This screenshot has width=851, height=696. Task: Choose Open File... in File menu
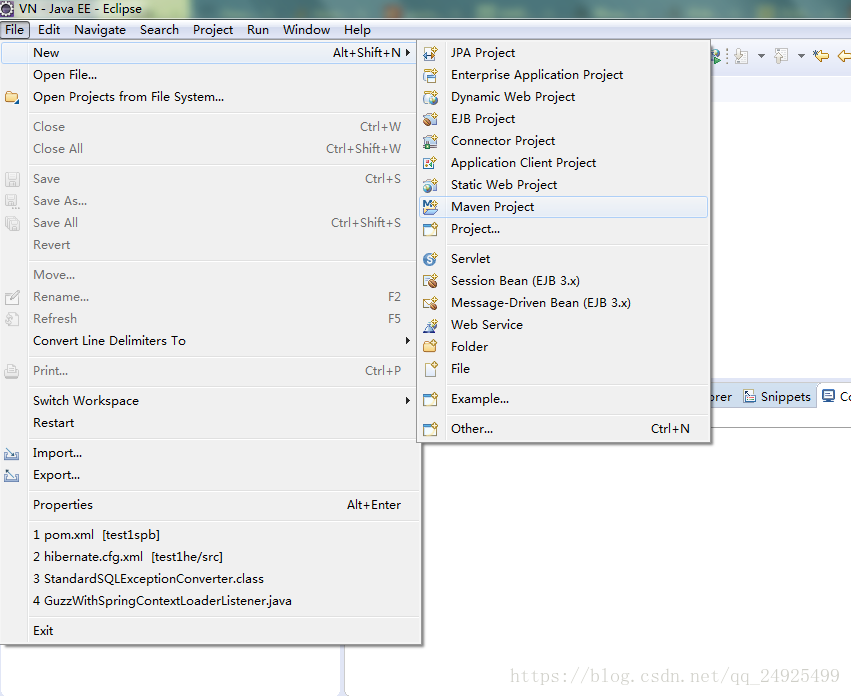point(209,75)
